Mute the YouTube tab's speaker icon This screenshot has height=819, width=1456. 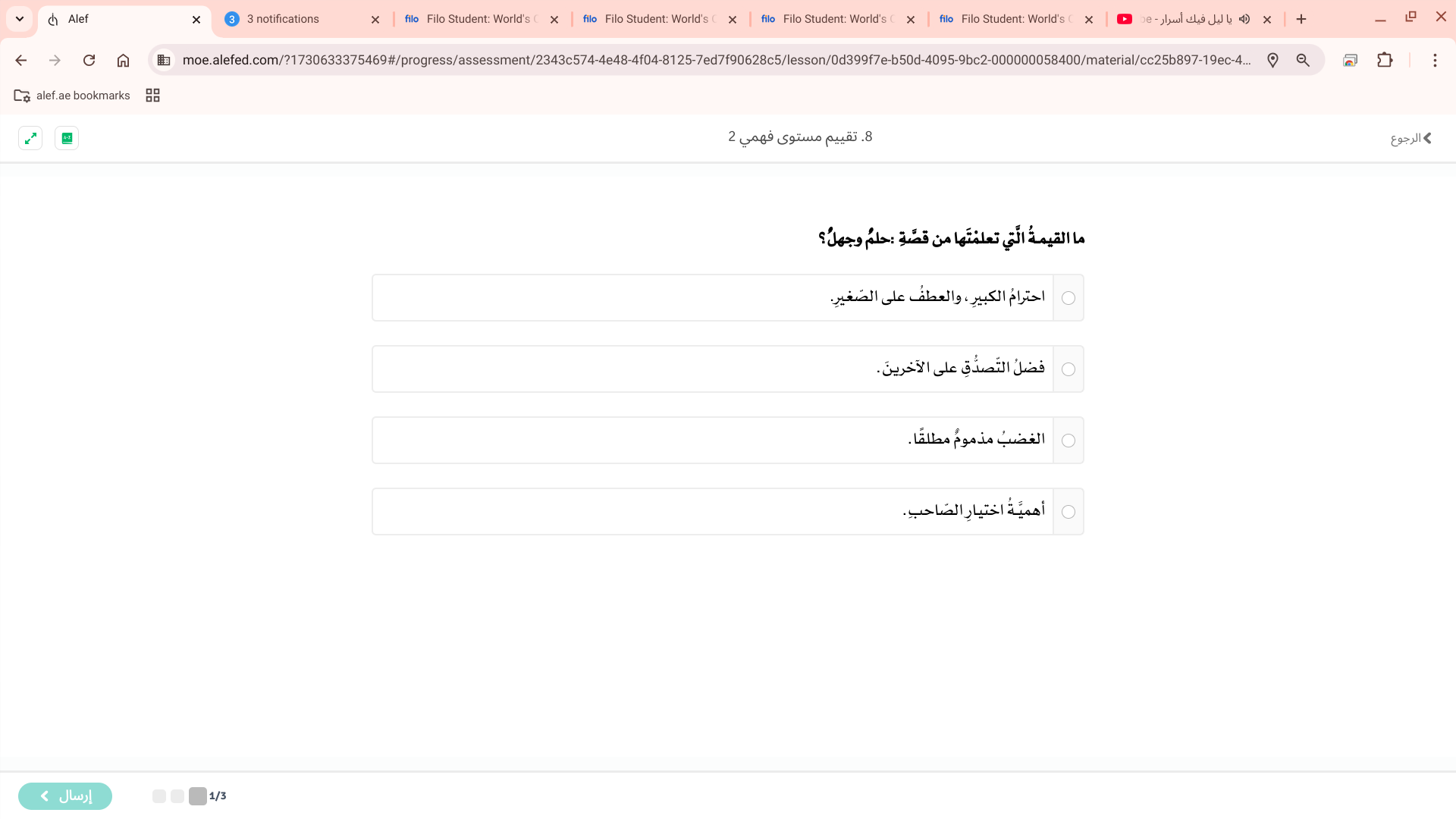pyautogui.click(x=1244, y=19)
